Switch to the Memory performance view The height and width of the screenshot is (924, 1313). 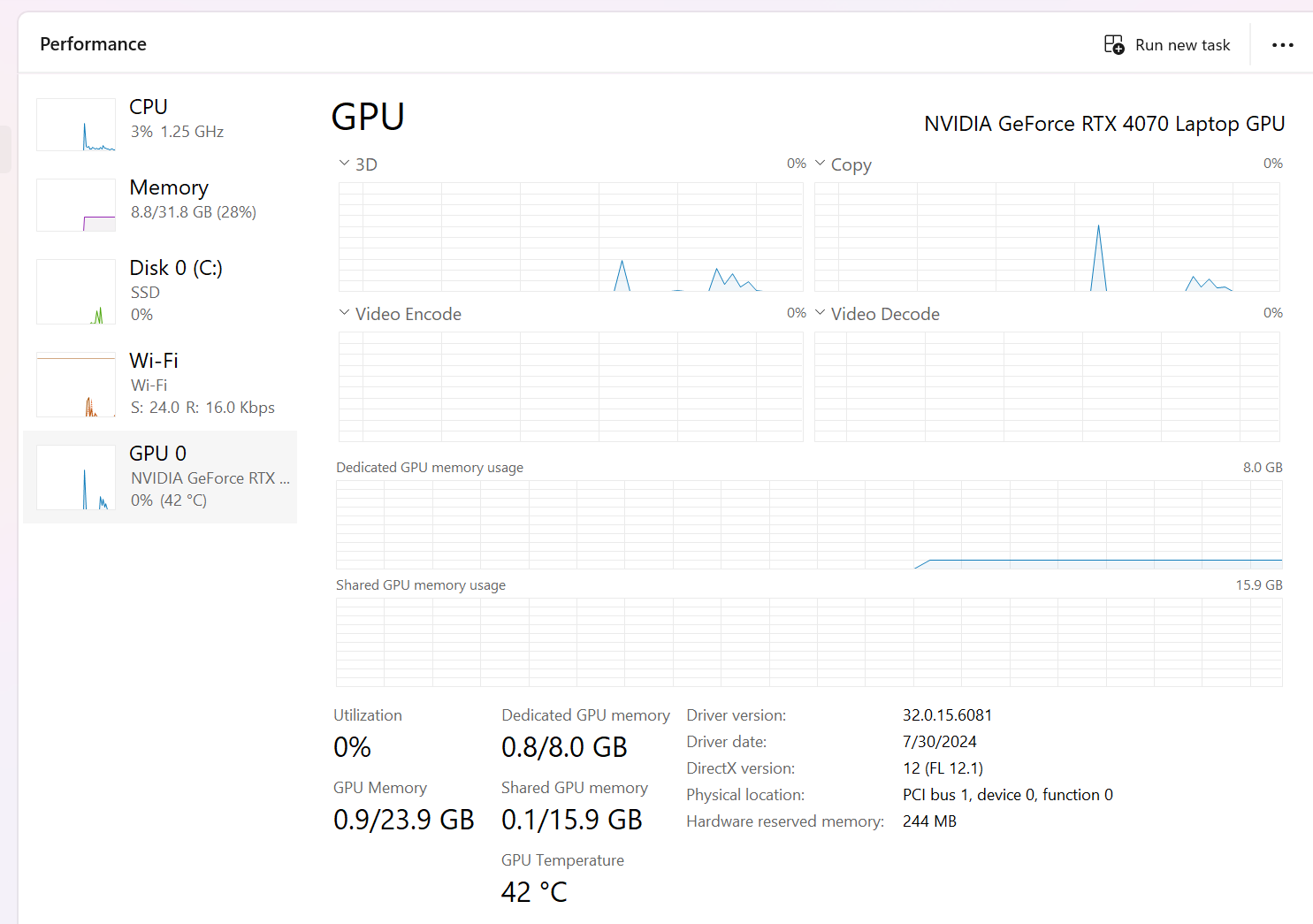(x=160, y=205)
